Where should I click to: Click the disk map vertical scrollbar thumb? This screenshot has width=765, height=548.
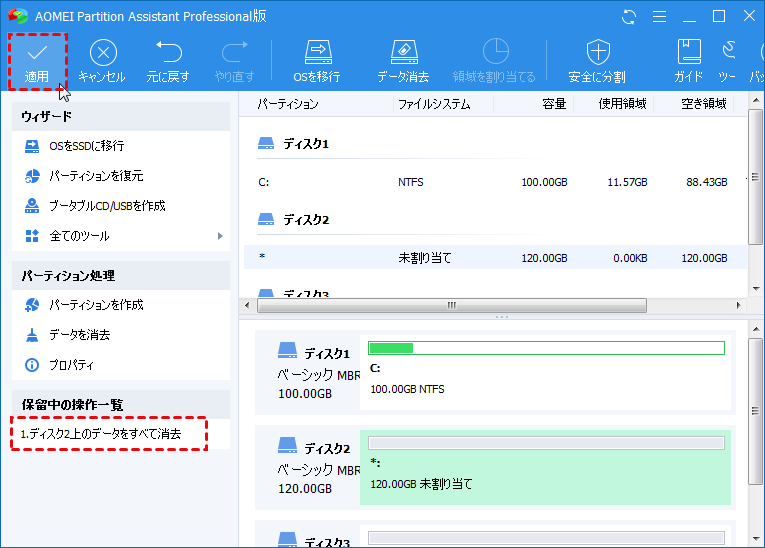756,411
